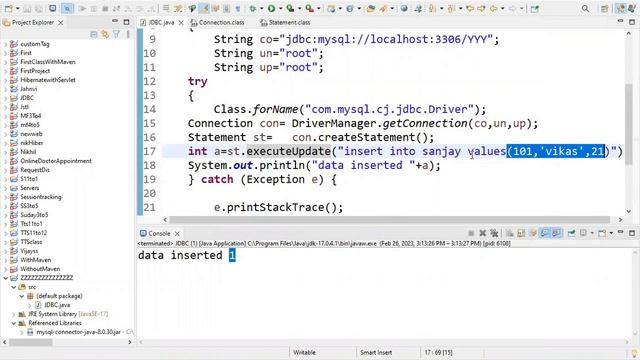Toggle Word Wrap in Console toolbar
The width and height of the screenshot is (640, 360).
coord(533,233)
